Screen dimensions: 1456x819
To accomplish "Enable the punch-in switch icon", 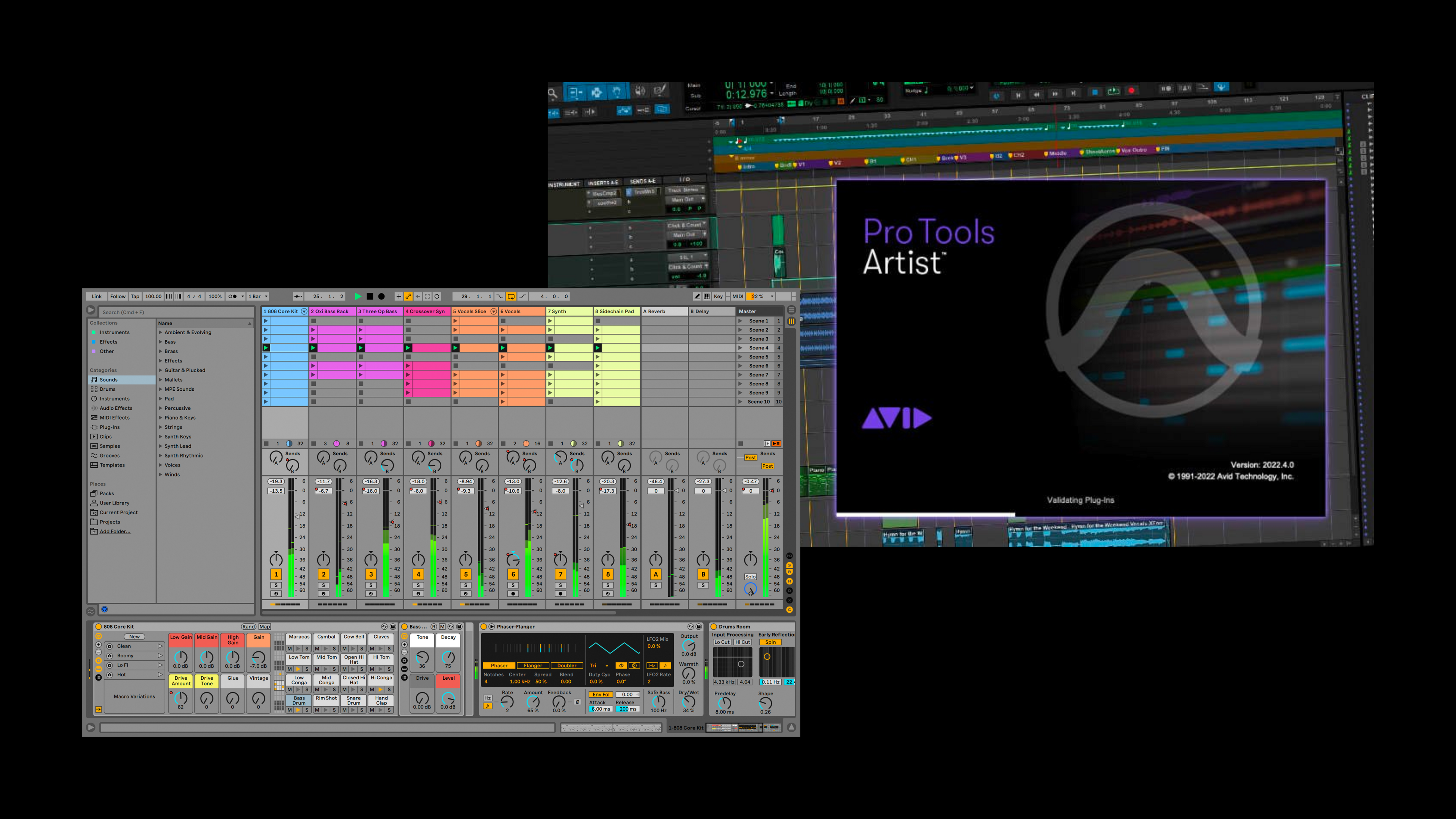I will pos(500,296).
